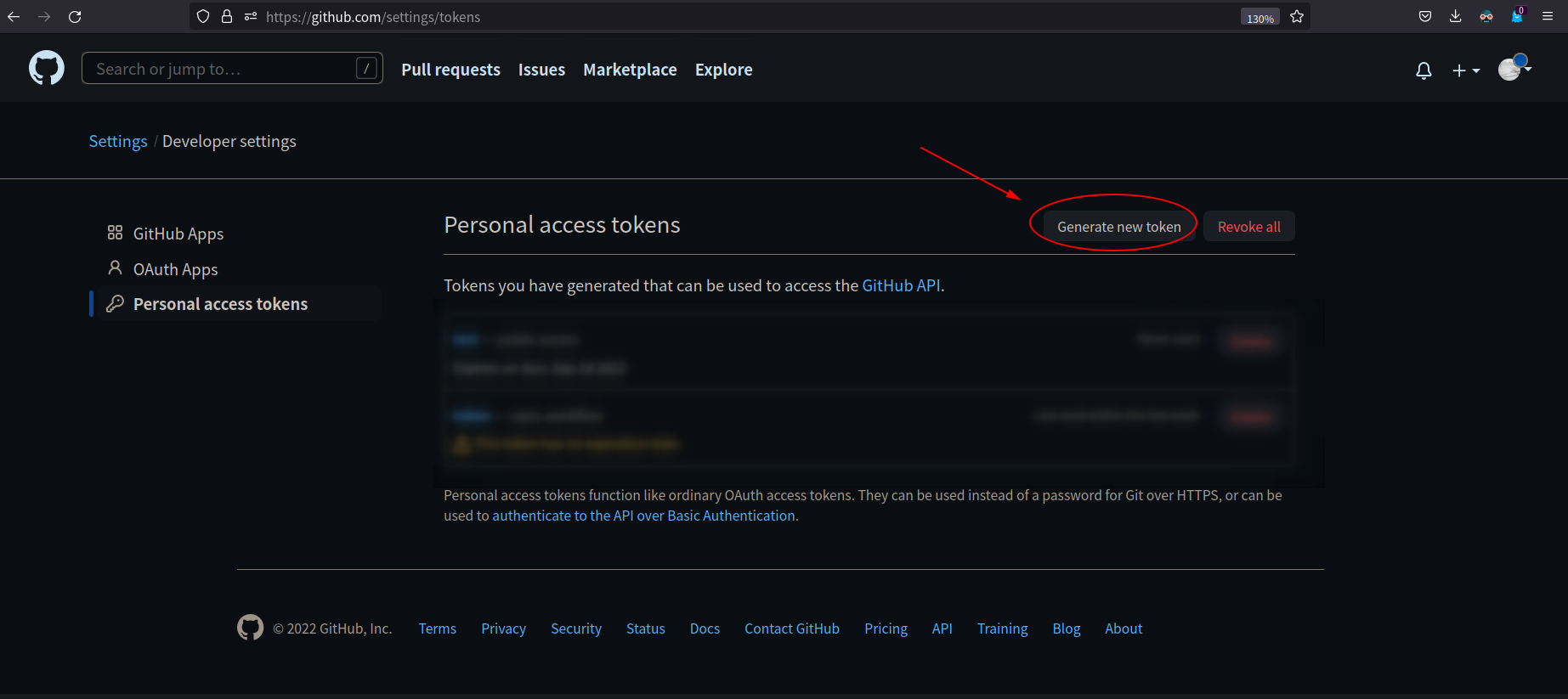Bookmark this page with the star icon
The height and width of the screenshot is (699, 1568).
point(1297,16)
